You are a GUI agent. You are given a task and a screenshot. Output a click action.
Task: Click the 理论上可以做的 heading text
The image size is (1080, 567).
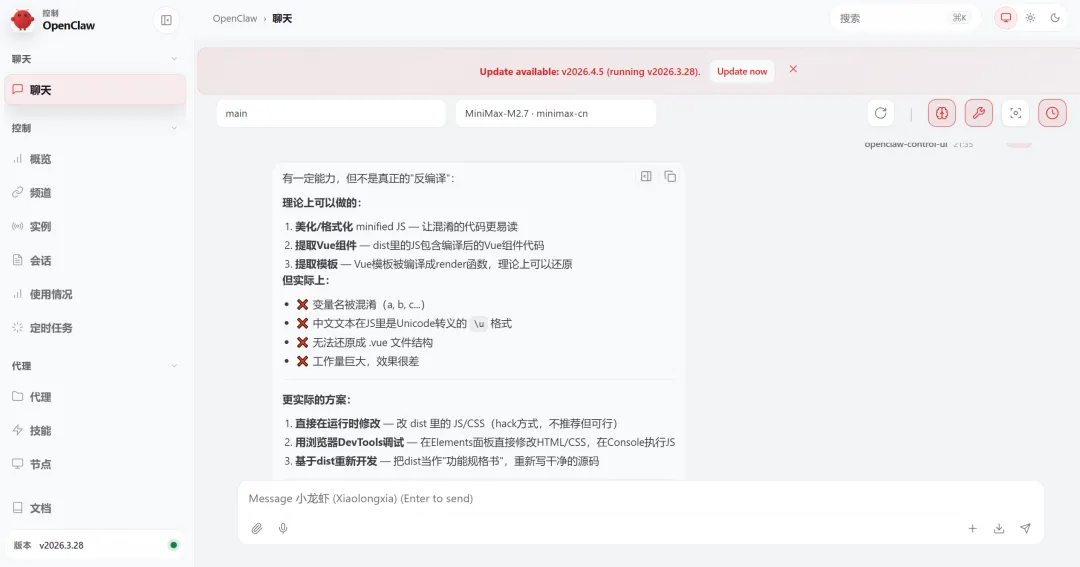322,203
